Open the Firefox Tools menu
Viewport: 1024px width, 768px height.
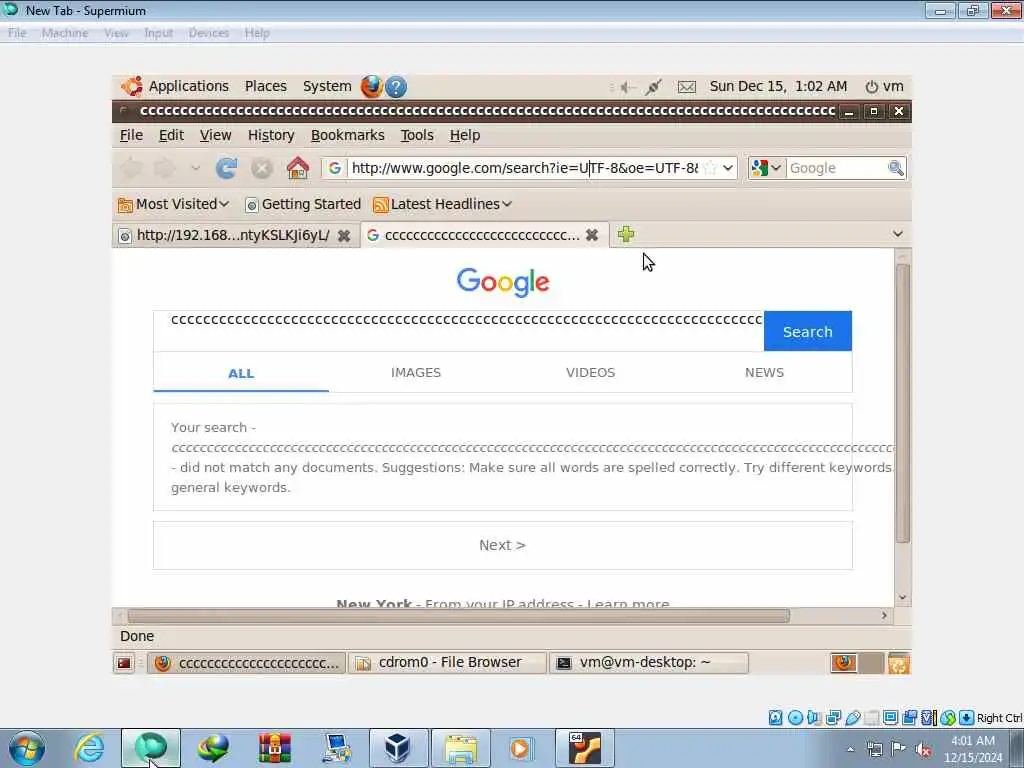click(x=417, y=135)
